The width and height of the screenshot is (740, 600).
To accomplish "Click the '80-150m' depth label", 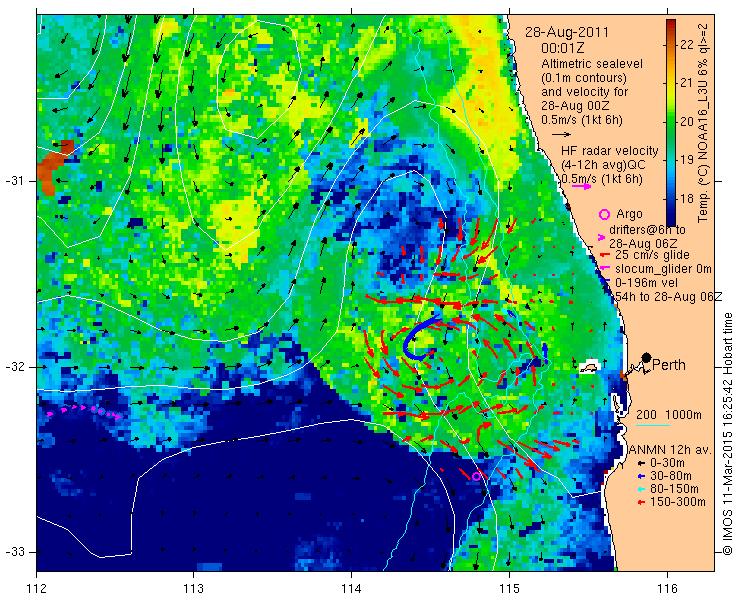I will 674,489.
